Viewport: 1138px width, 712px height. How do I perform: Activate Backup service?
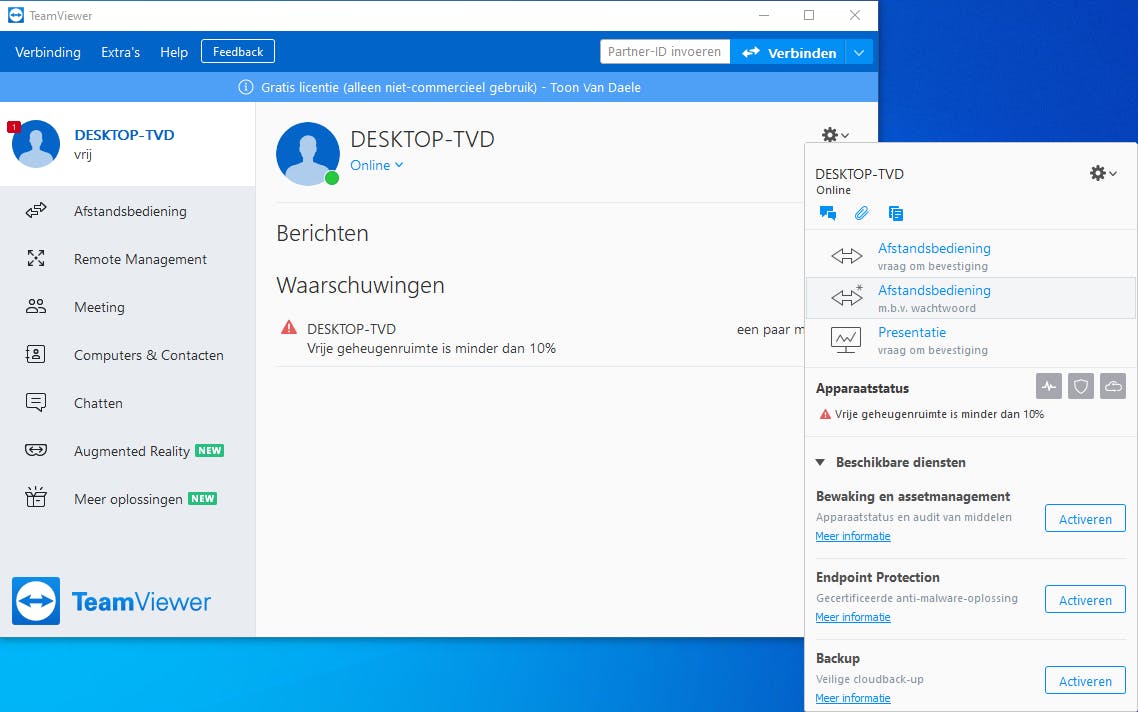tap(1085, 681)
